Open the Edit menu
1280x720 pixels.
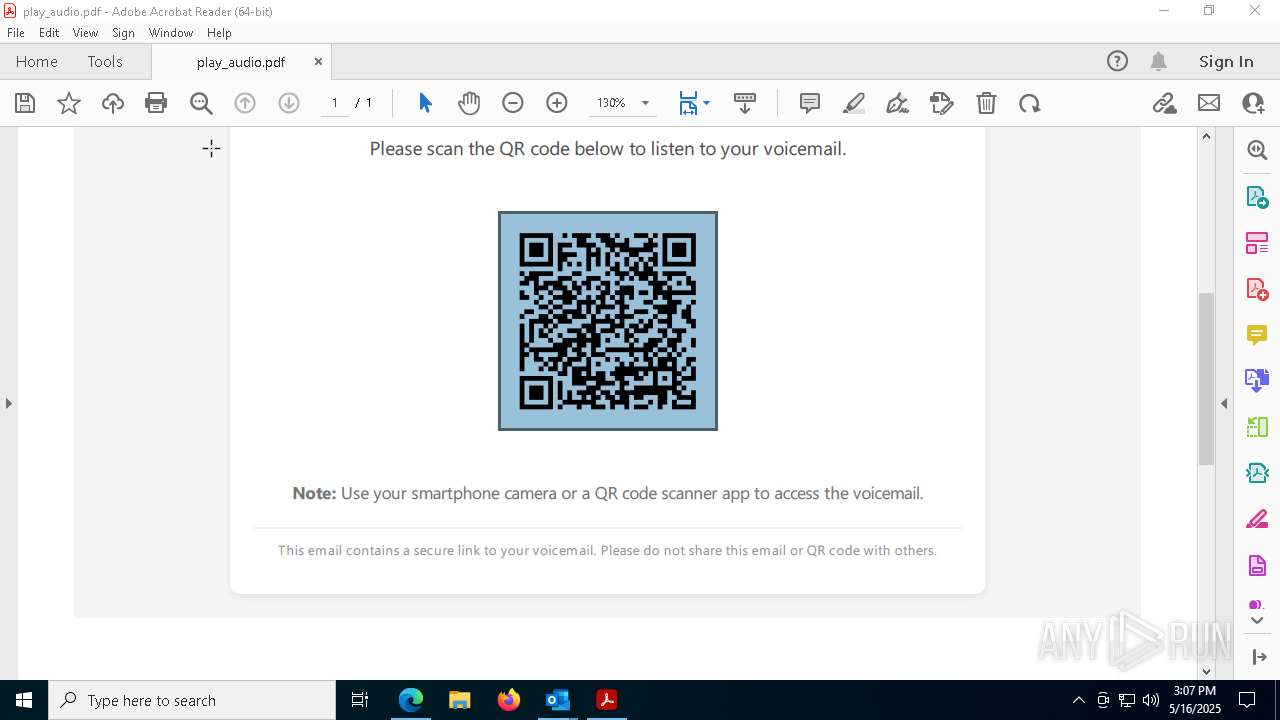[x=49, y=33]
